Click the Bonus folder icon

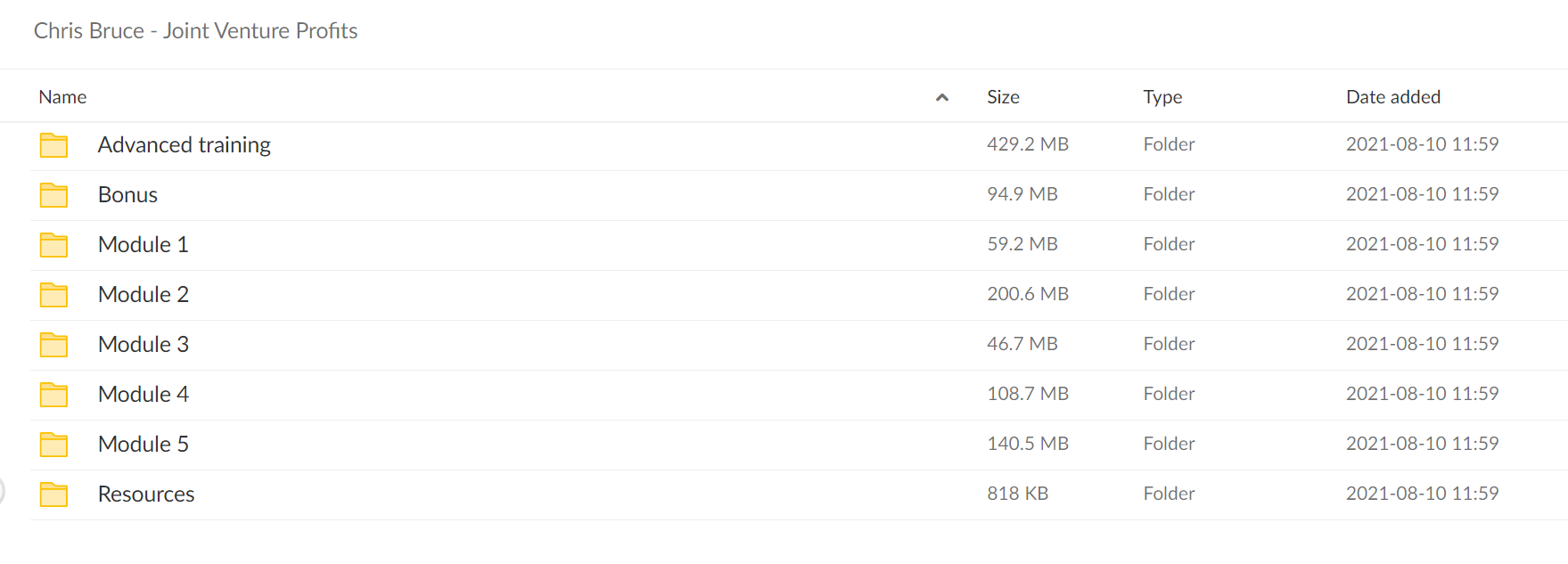53,195
